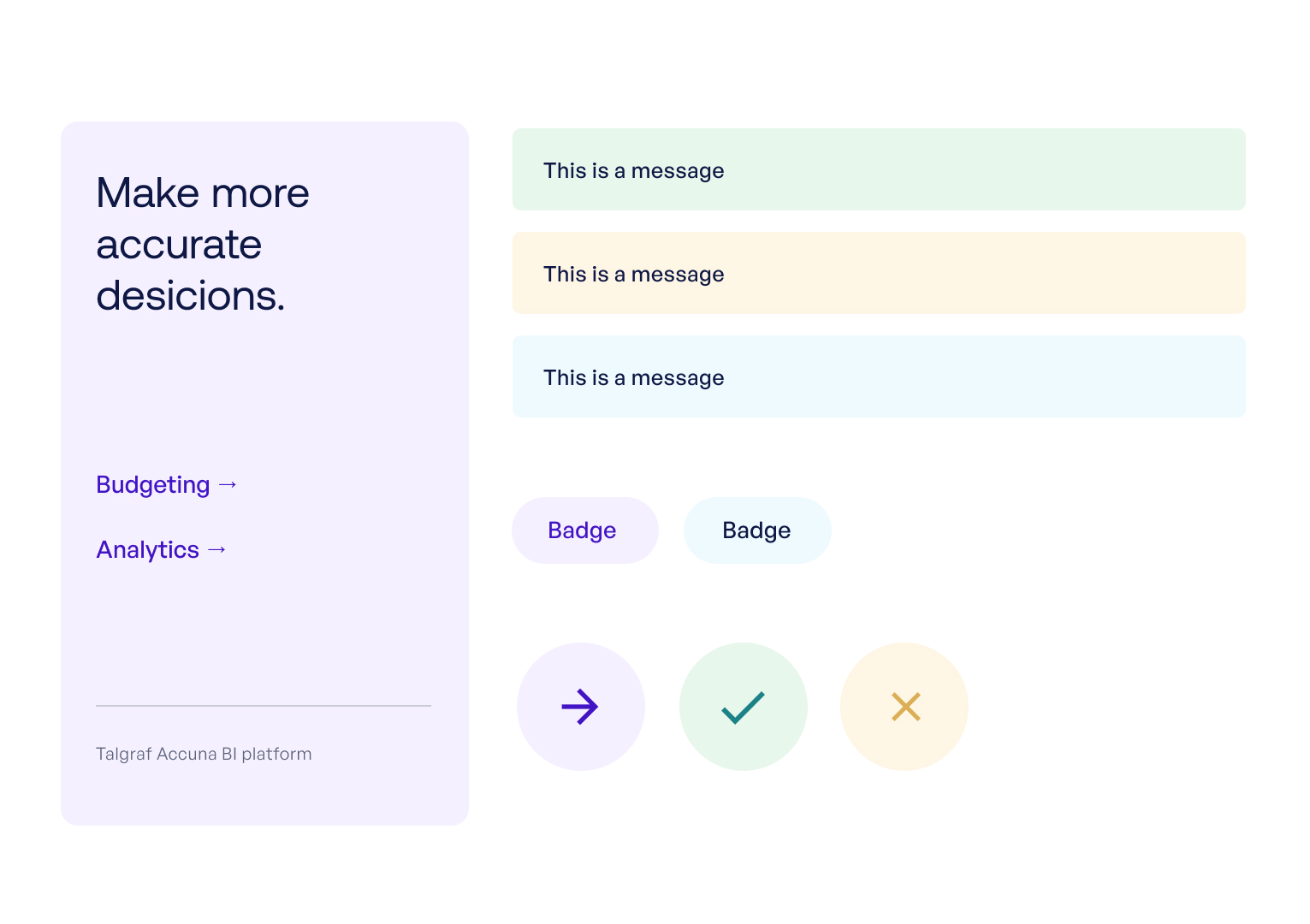Click the divider line above the footer text
Viewport: 1310px width, 924px height.
click(x=264, y=706)
